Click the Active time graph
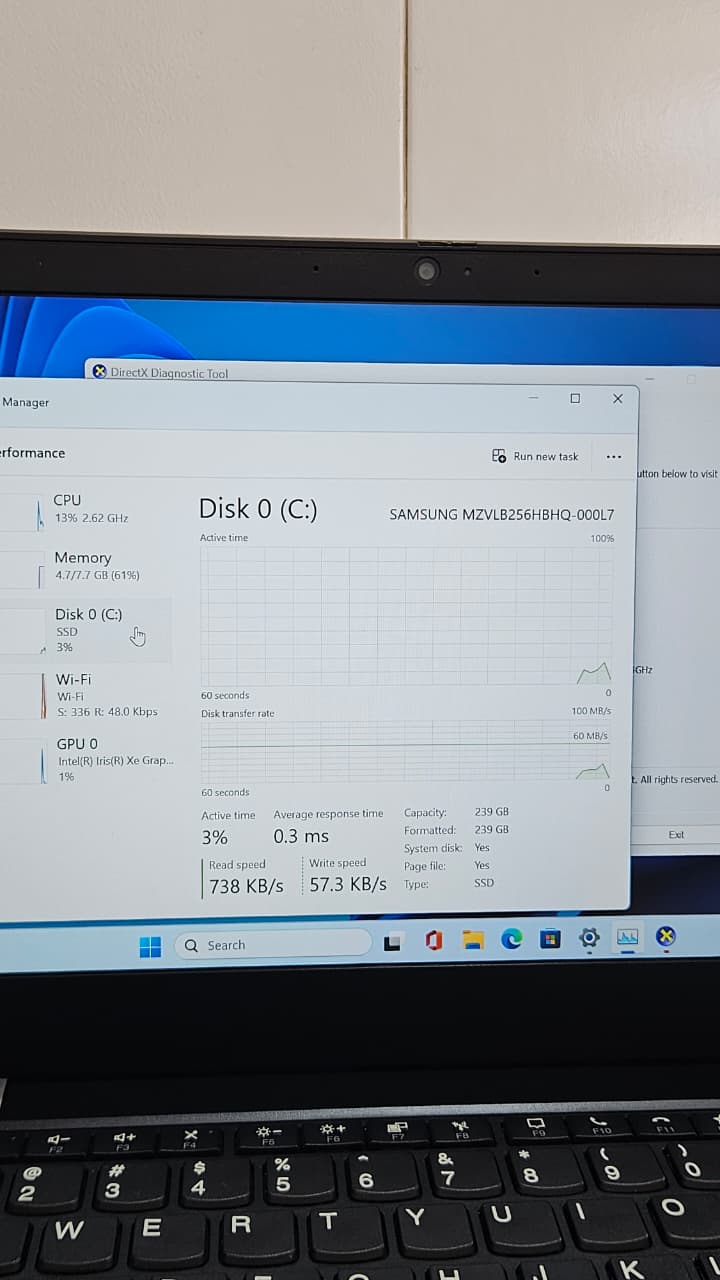720x1280 pixels. (x=406, y=615)
